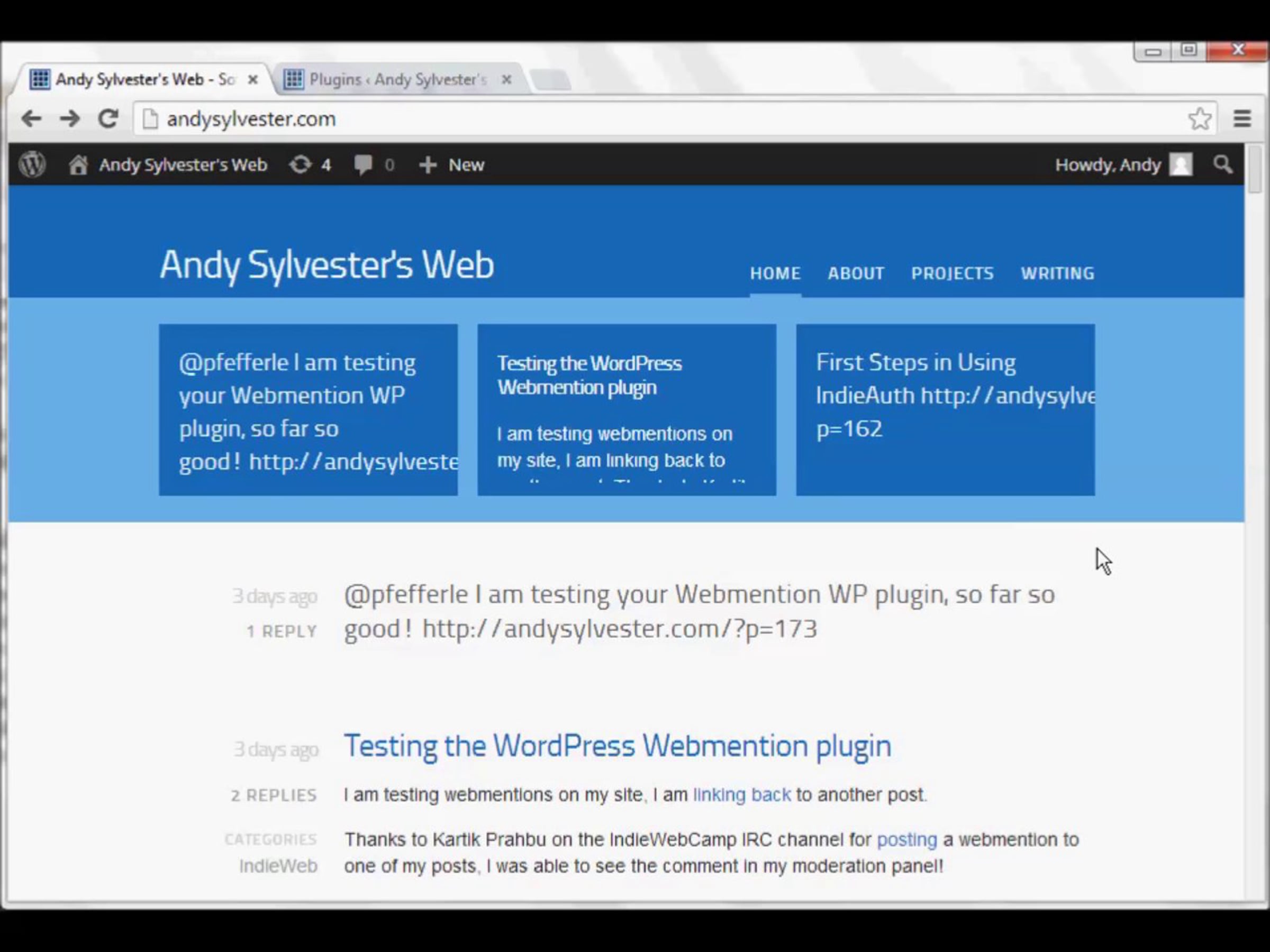Click the CATEGORIES label
Viewport: 1270px width, 952px height.
click(270, 839)
